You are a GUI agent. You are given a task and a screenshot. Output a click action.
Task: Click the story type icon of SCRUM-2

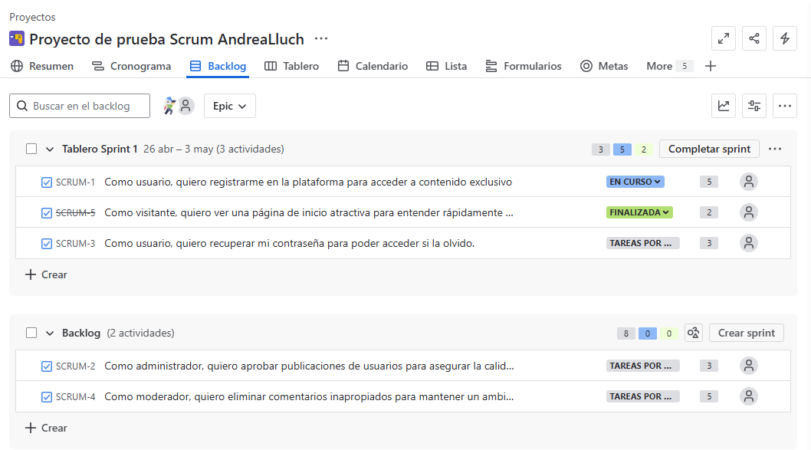[47, 366]
